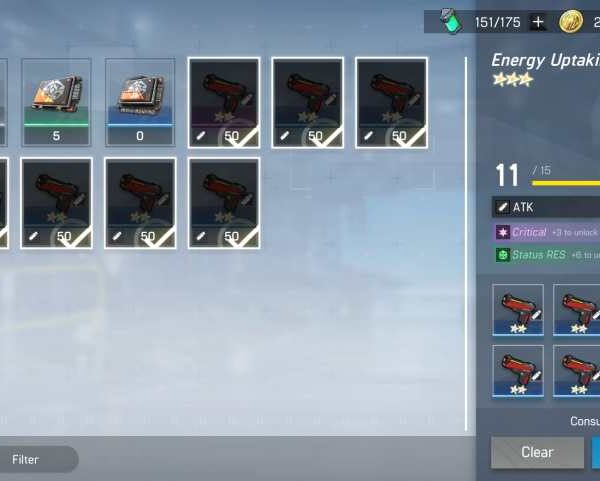Uncheck the middle pistol card in second row
The height and width of the screenshot is (481, 600).
tap(140, 203)
